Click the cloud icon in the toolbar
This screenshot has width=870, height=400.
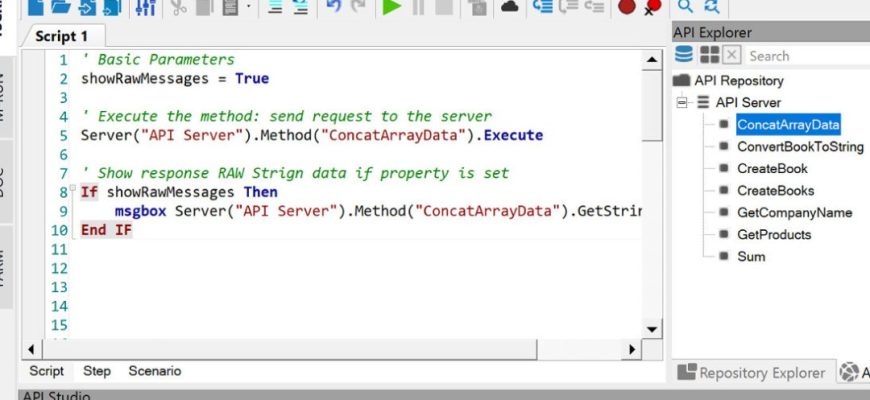(510, 7)
